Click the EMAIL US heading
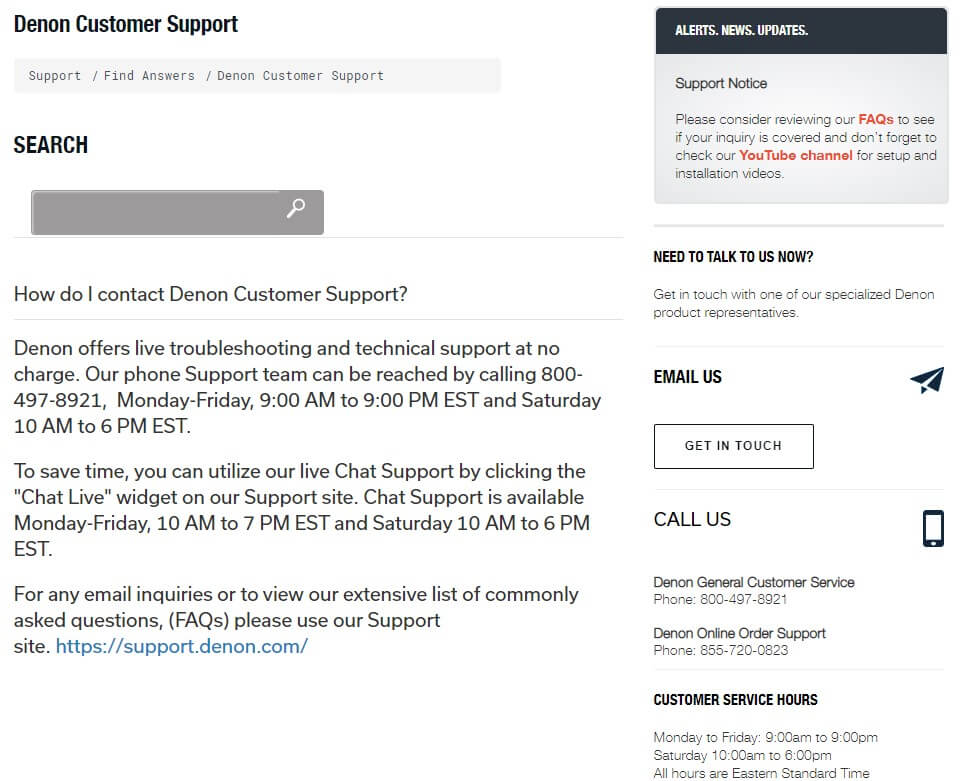Viewport: 971px width, 781px height. click(x=687, y=377)
